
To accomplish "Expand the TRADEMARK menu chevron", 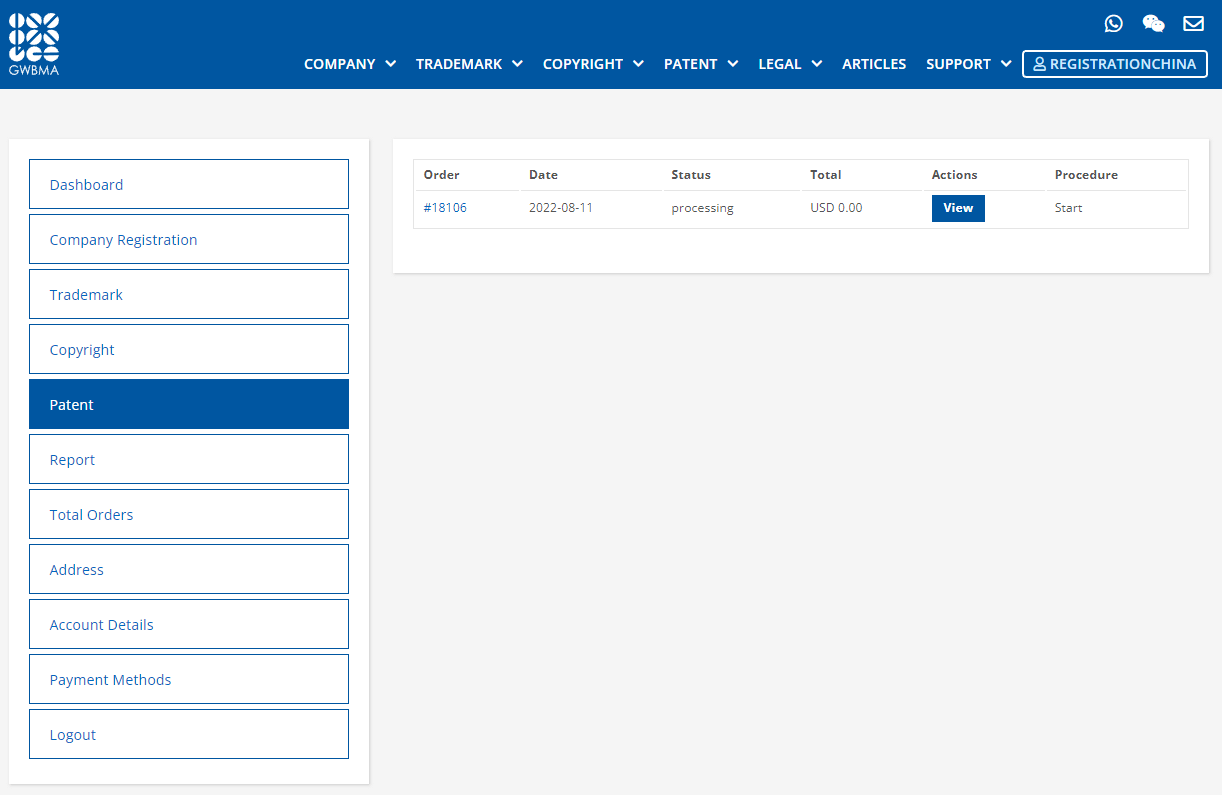I will click(x=518, y=64).
